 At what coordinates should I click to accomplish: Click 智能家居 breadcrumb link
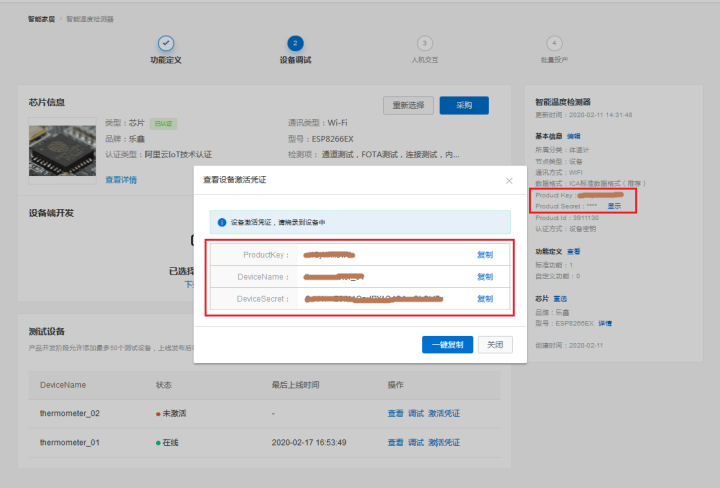pyautogui.click(x=41, y=19)
